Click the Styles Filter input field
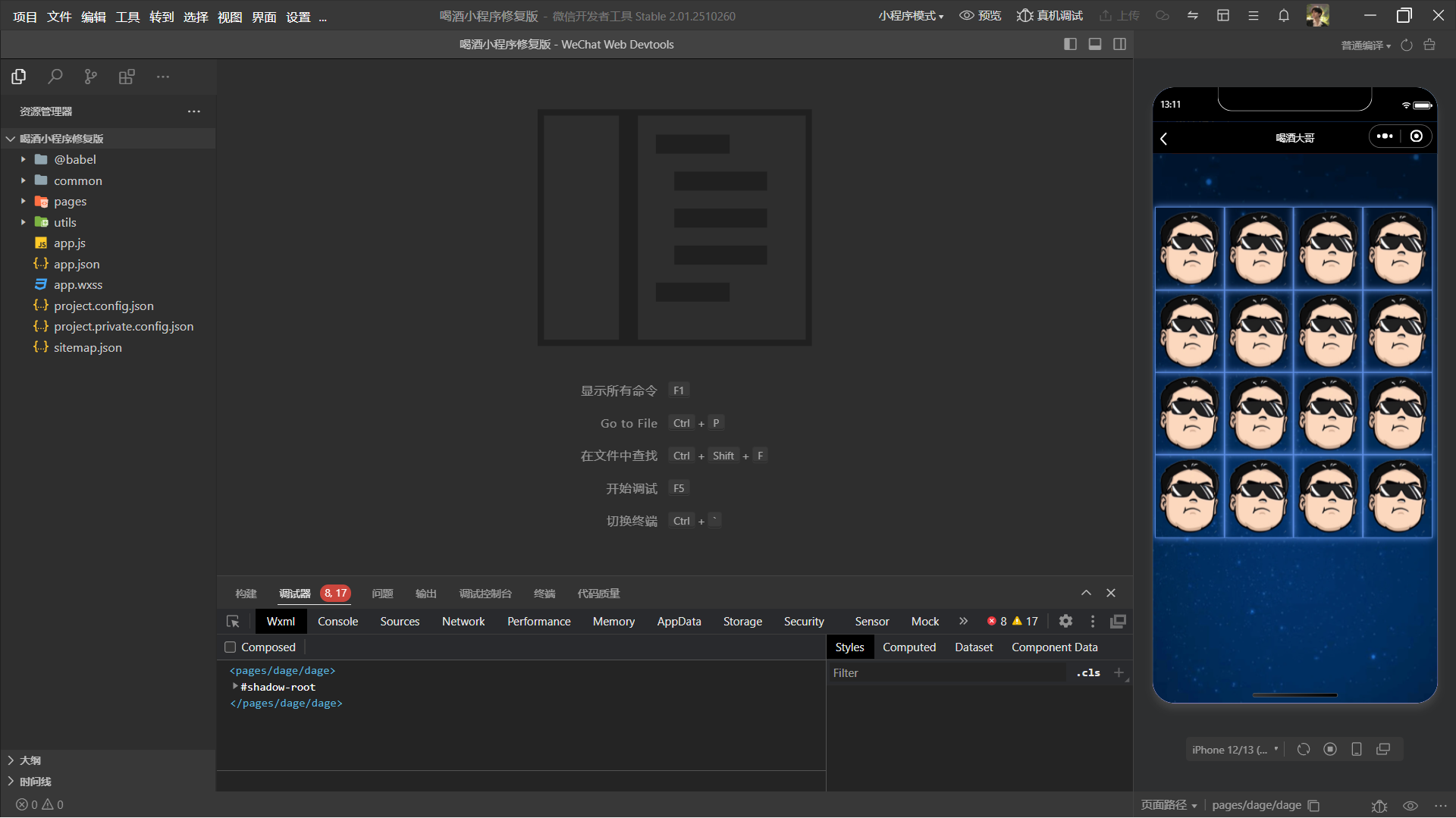This screenshot has width=1456, height=818. tap(948, 673)
